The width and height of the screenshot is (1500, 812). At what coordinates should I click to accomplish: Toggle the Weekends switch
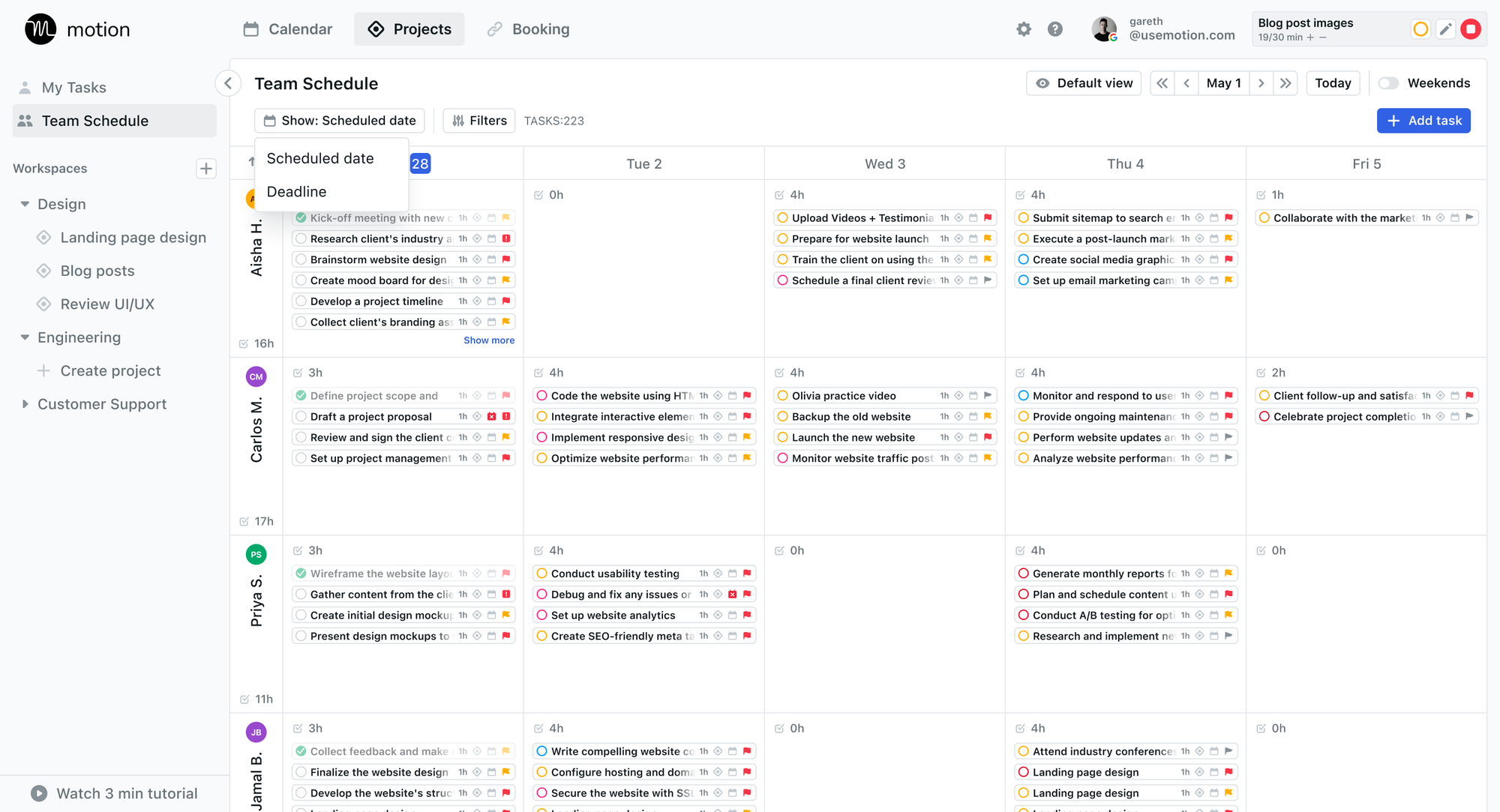(x=1388, y=83)
